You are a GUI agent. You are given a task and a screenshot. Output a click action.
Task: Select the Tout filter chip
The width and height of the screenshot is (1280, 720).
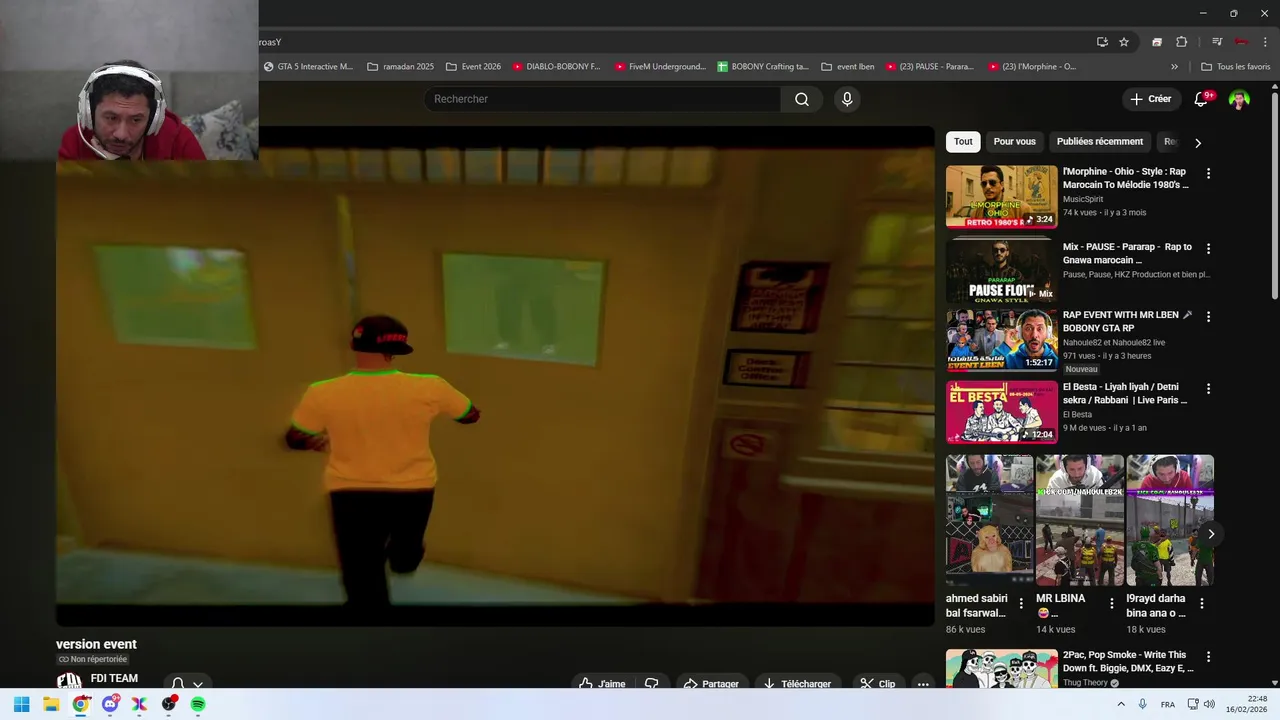tap(963, 142)
